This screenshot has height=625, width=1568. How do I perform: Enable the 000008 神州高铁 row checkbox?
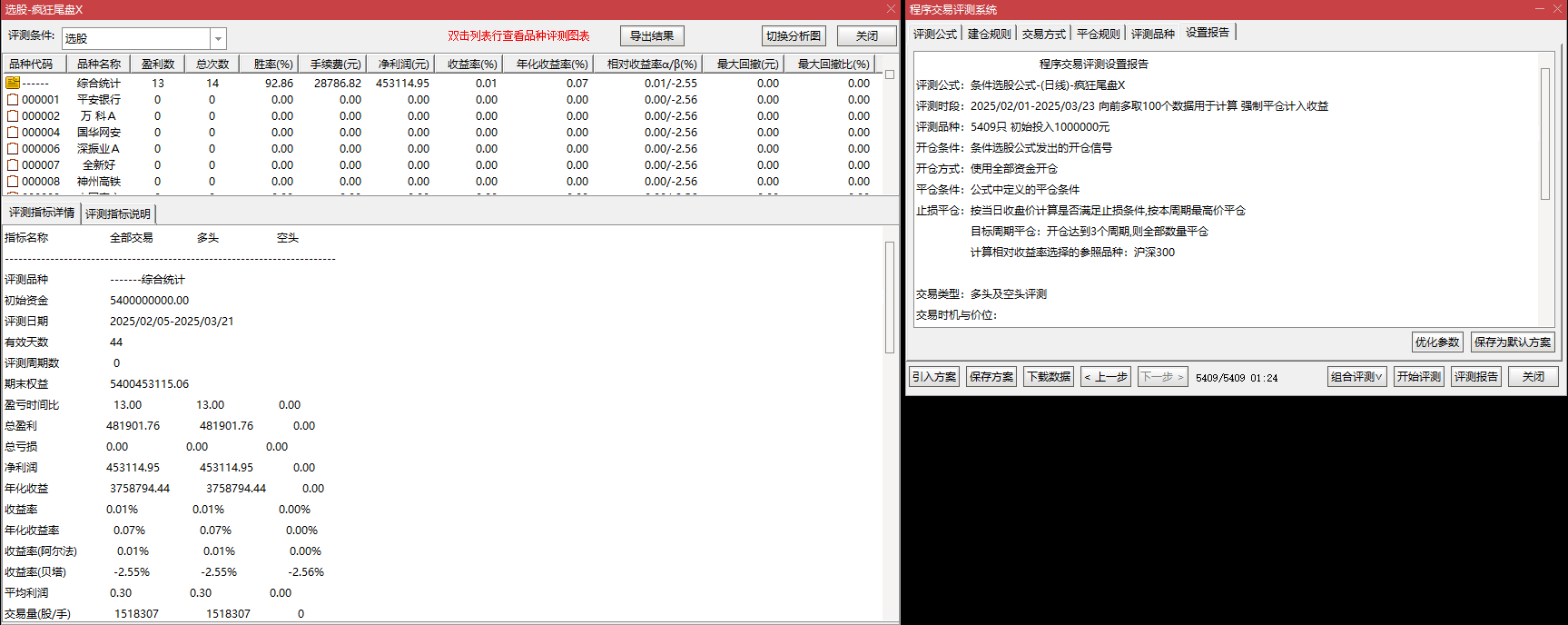pos(13,182)
